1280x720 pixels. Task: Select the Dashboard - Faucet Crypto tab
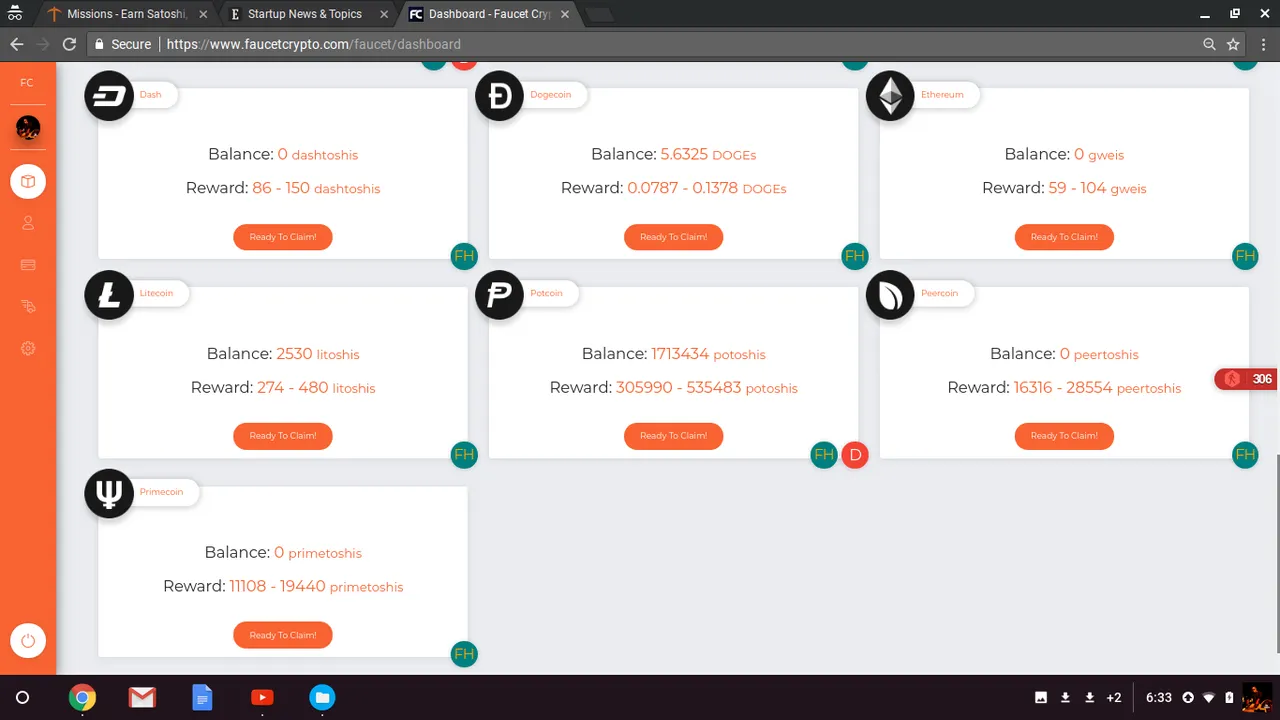click(x=489, y=14)
